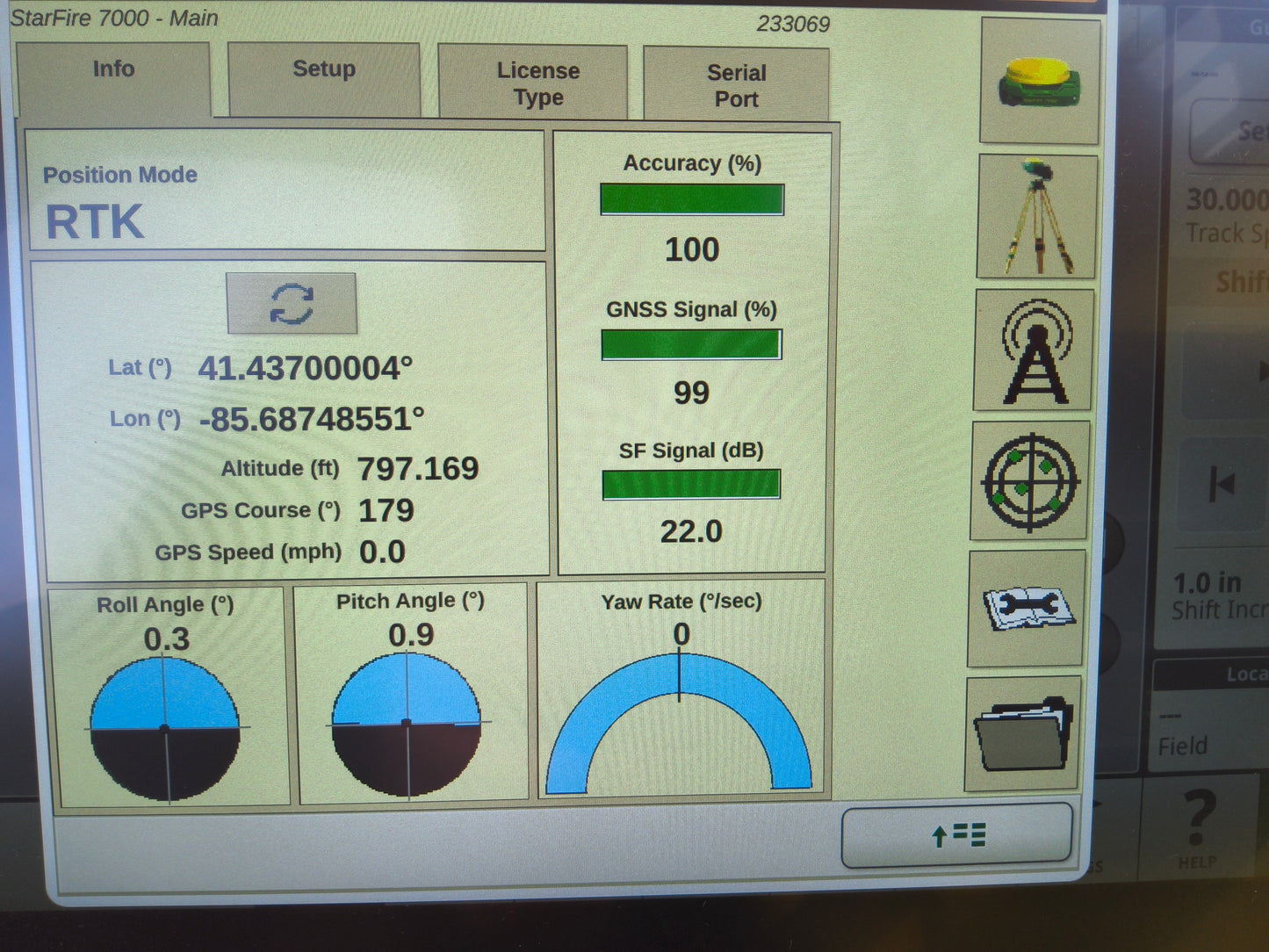
Task: Tap the menu list button with arrow
Action: [957, 835]
